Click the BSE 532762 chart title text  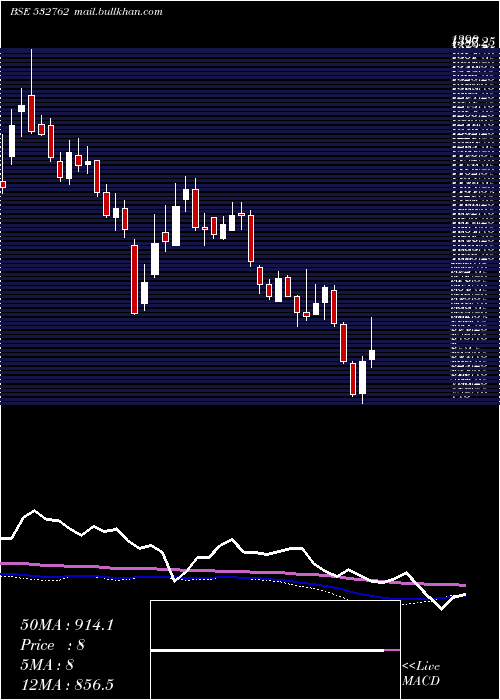(40, 12)
